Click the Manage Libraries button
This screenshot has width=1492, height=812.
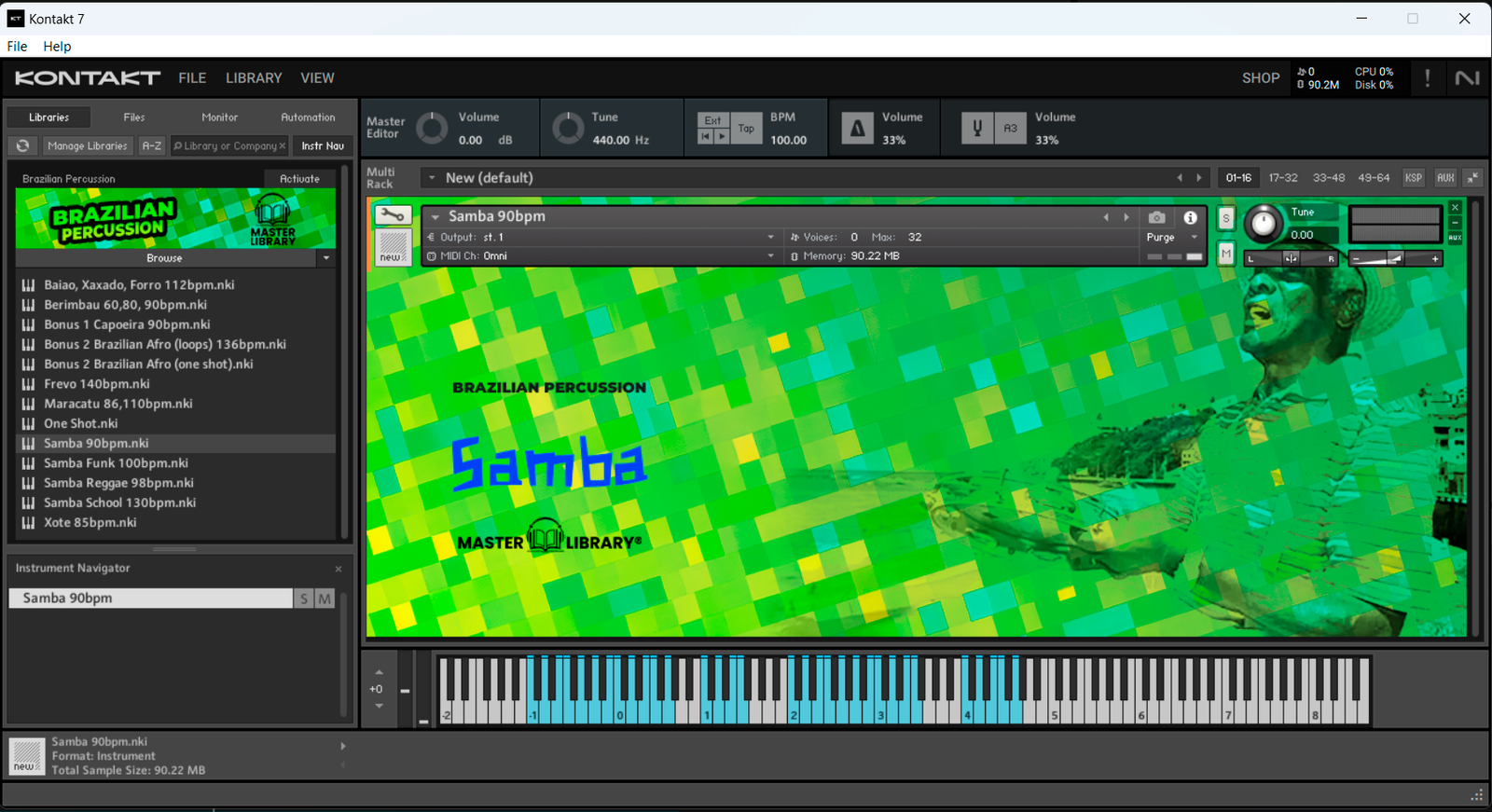pyautogui.click(x=87, y=146)
